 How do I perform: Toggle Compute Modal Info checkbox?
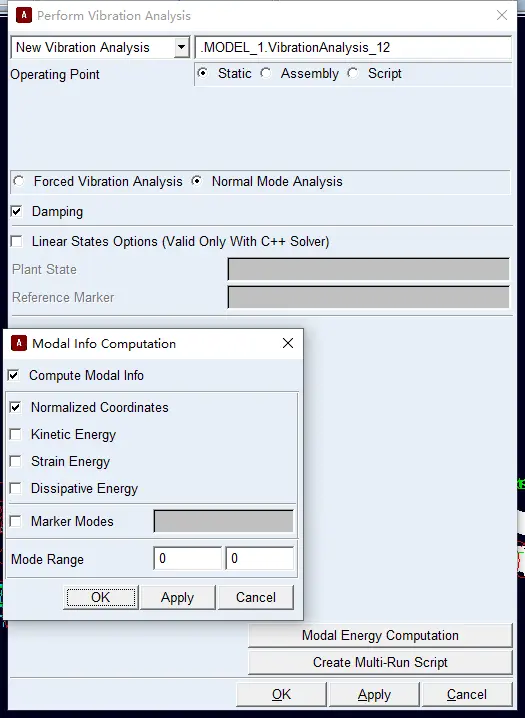(14, 375)
